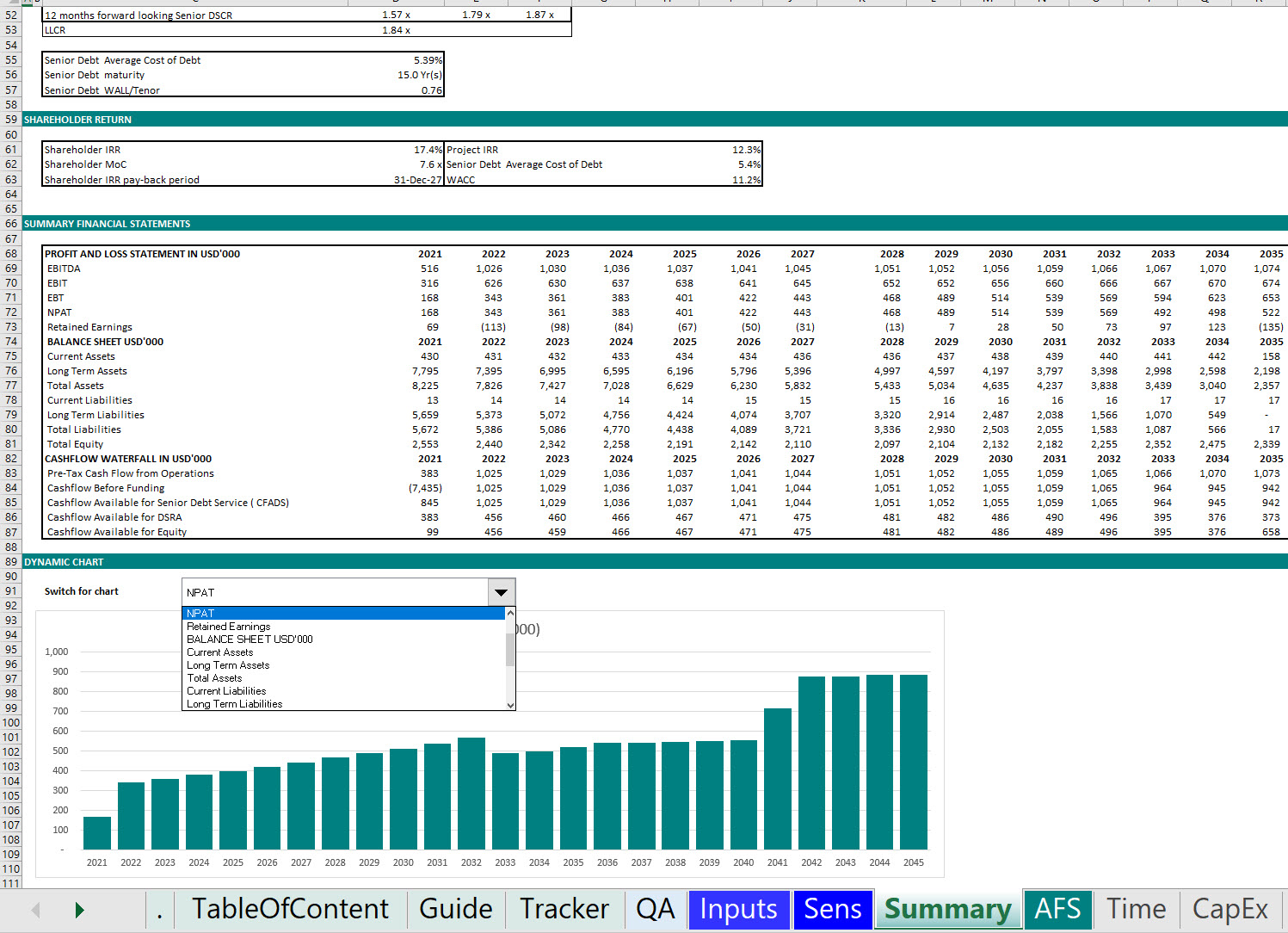This screenshot has height=933, width=1288.
Task: Select NPAT in dropdown list
Action: pos(343,614)
